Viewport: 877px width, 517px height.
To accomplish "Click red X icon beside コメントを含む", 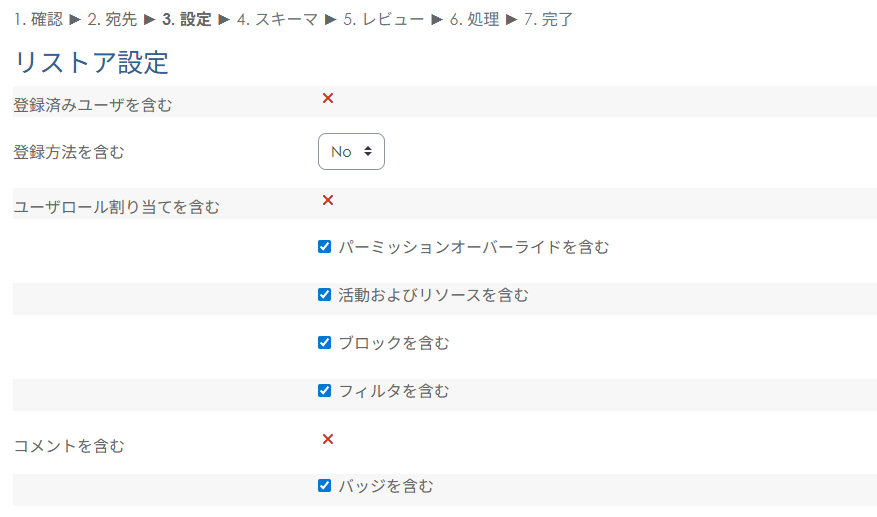I will point(327,439).
